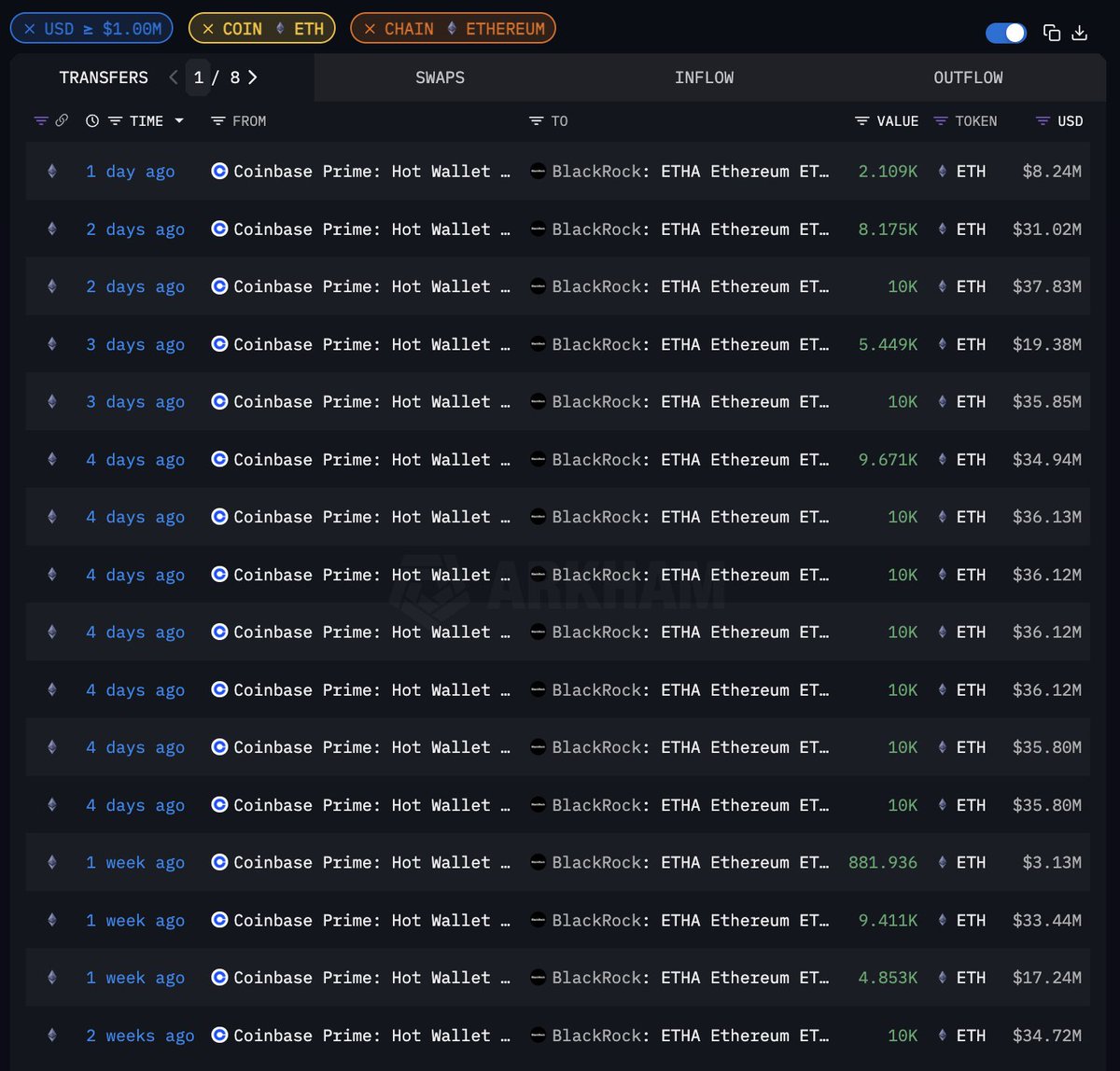Click BlackRock logo in the $36.13M row
1120x1071 pixels.
pos(538,517)
